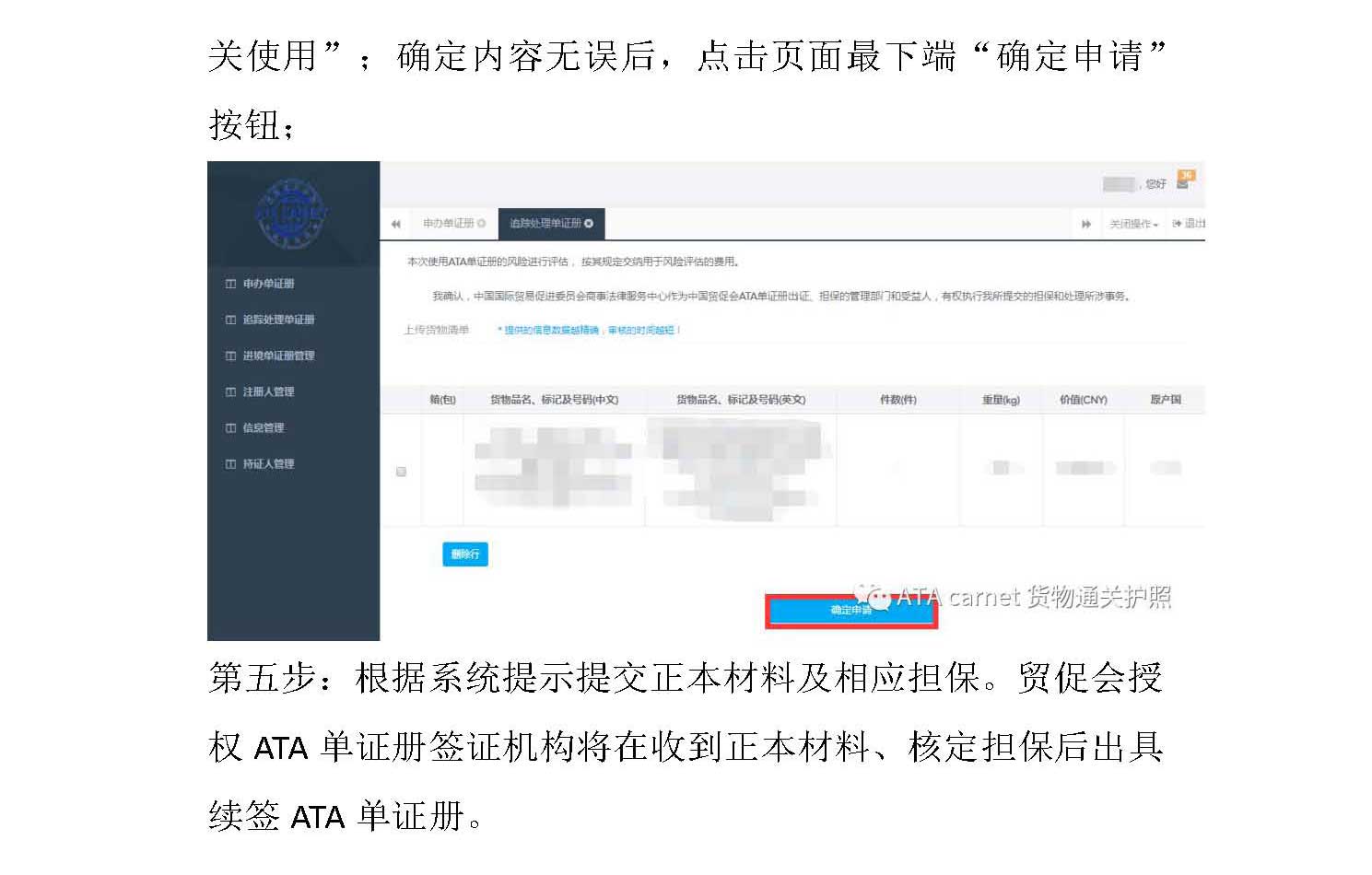
Task: Click the ATA Carnet logo in sidebar
Action: click(x=291, y=215)
